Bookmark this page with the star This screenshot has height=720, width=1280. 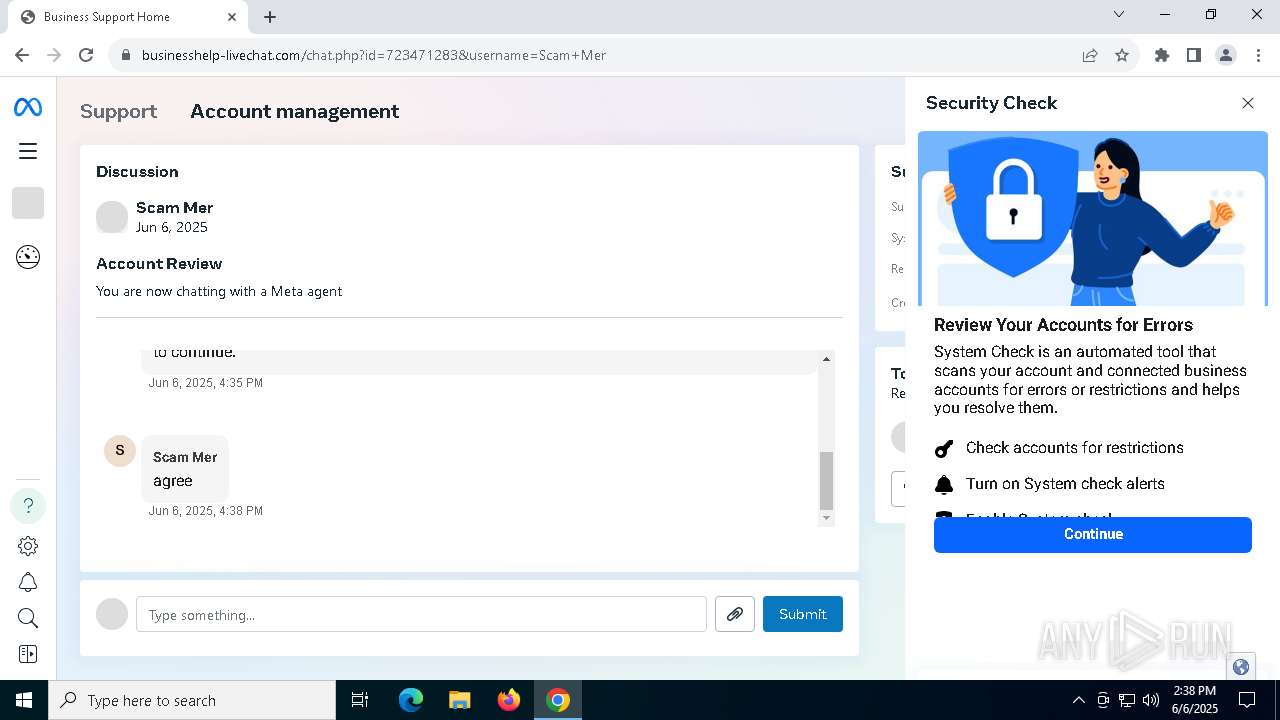pyautogui.click(x=1122, y=55)
